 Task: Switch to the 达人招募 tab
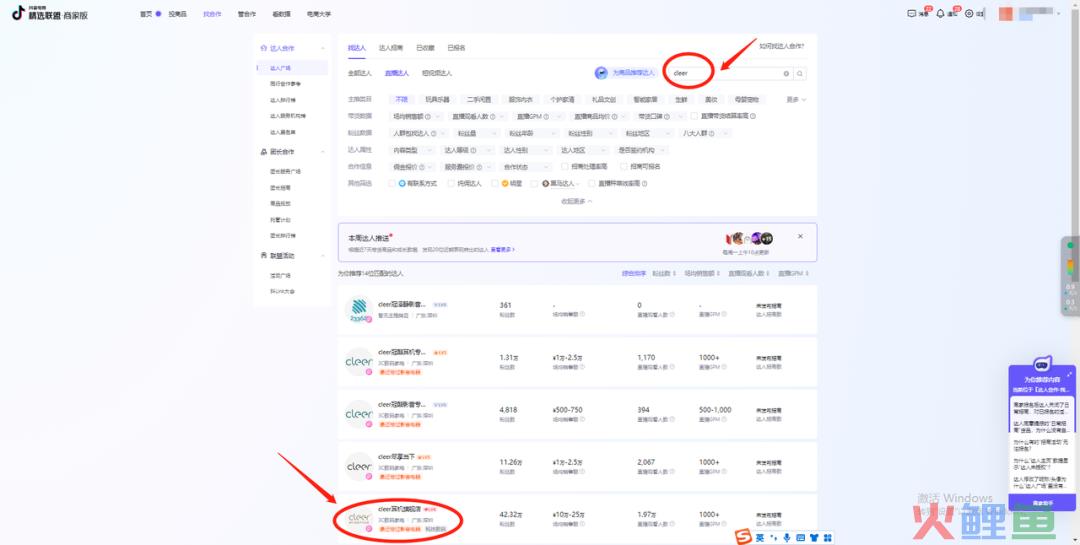click(x=391, y=48)
